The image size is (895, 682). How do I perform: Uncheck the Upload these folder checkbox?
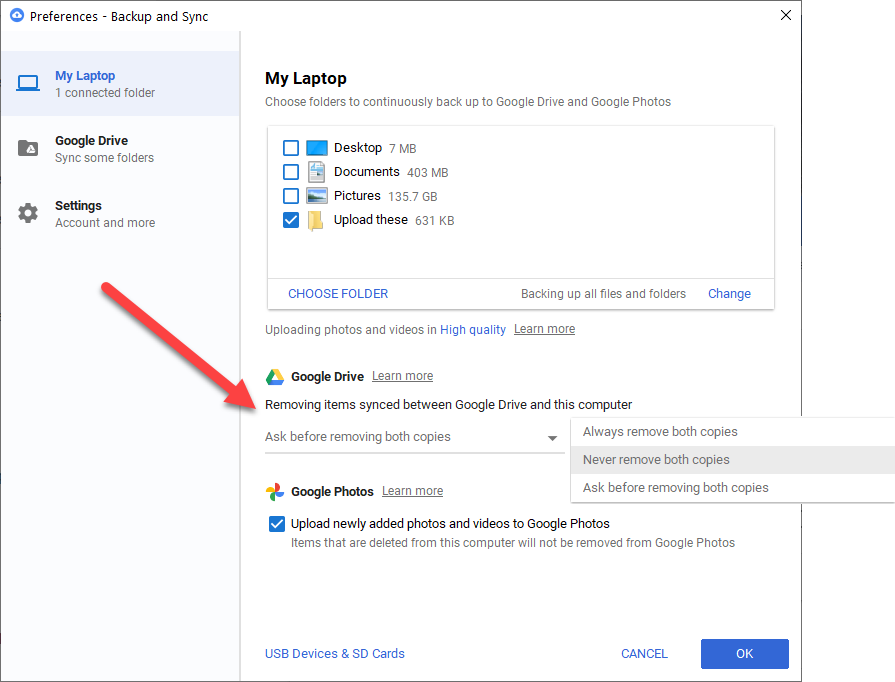291,220
